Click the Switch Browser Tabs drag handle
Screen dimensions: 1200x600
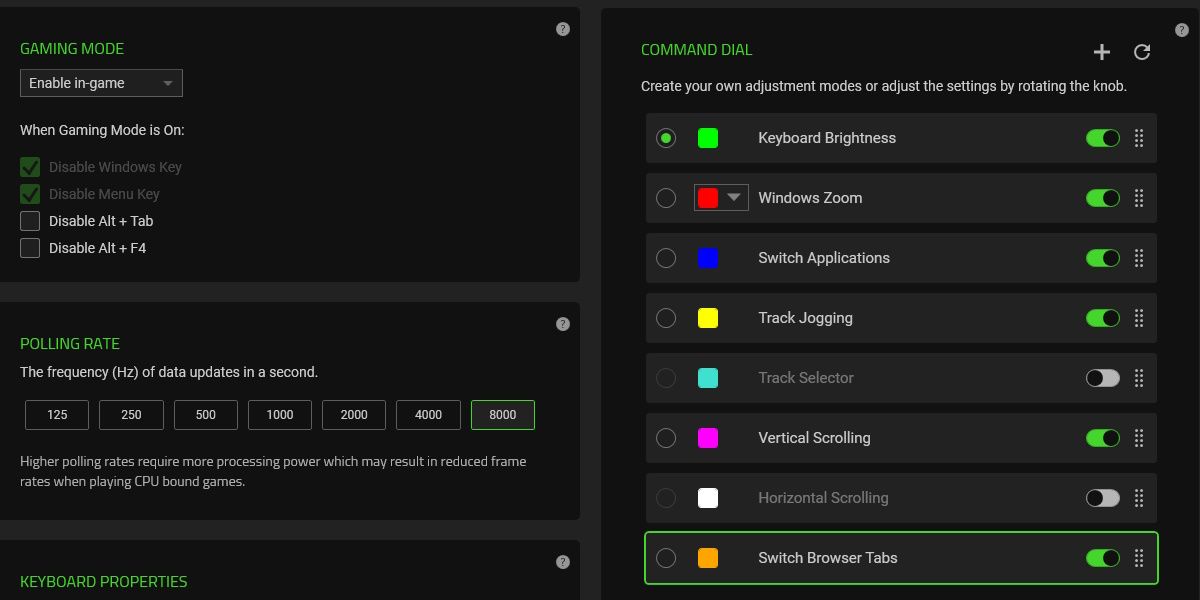pos(1139,558)
